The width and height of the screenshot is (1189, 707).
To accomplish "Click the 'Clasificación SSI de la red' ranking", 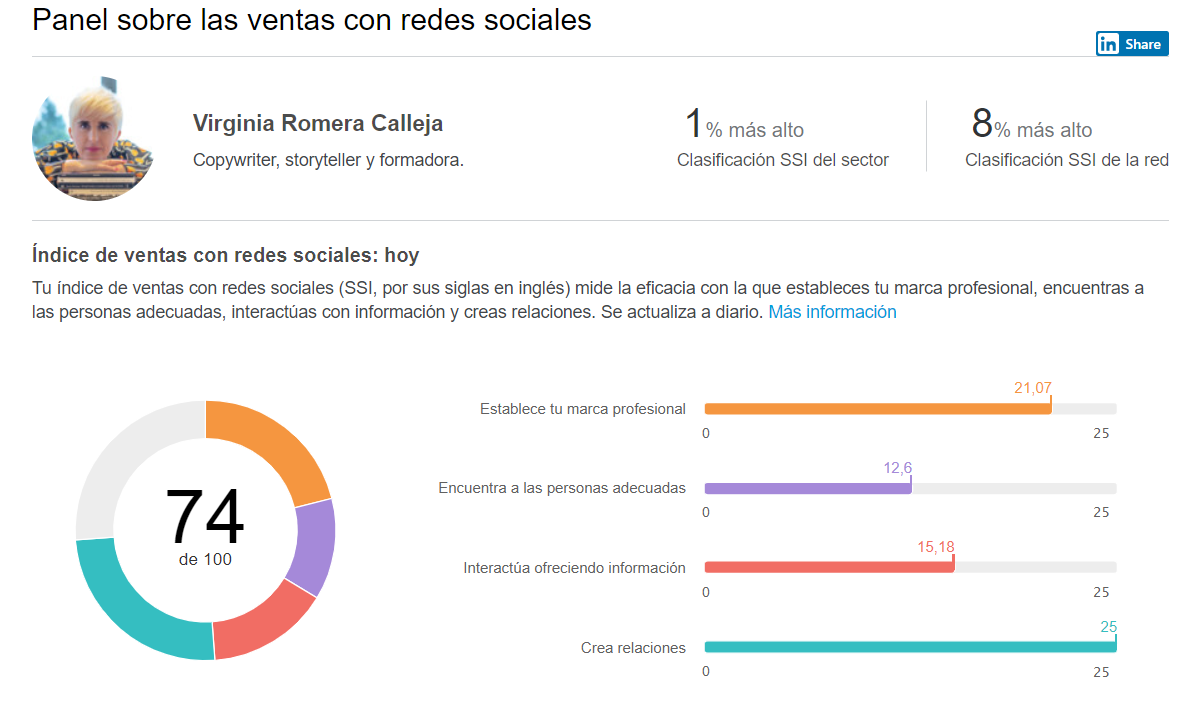I will 1066,159.
